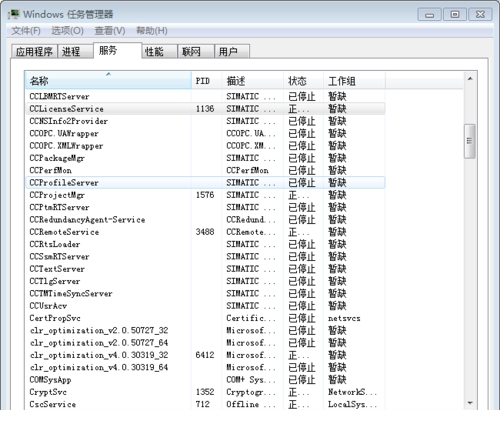
Task: Click the vertical scrollbar thumb
Action: (x=470, y=141)
